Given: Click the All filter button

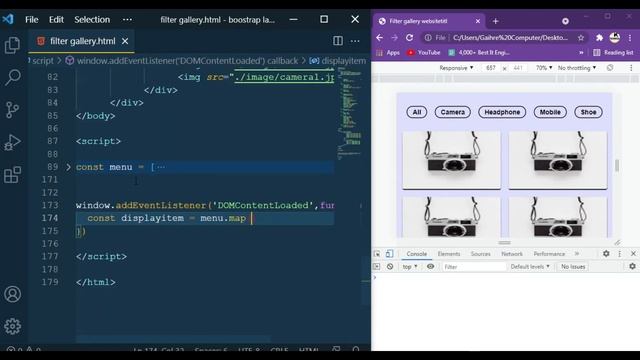Looking at the screenshot, I should click(x=417, y=112).
